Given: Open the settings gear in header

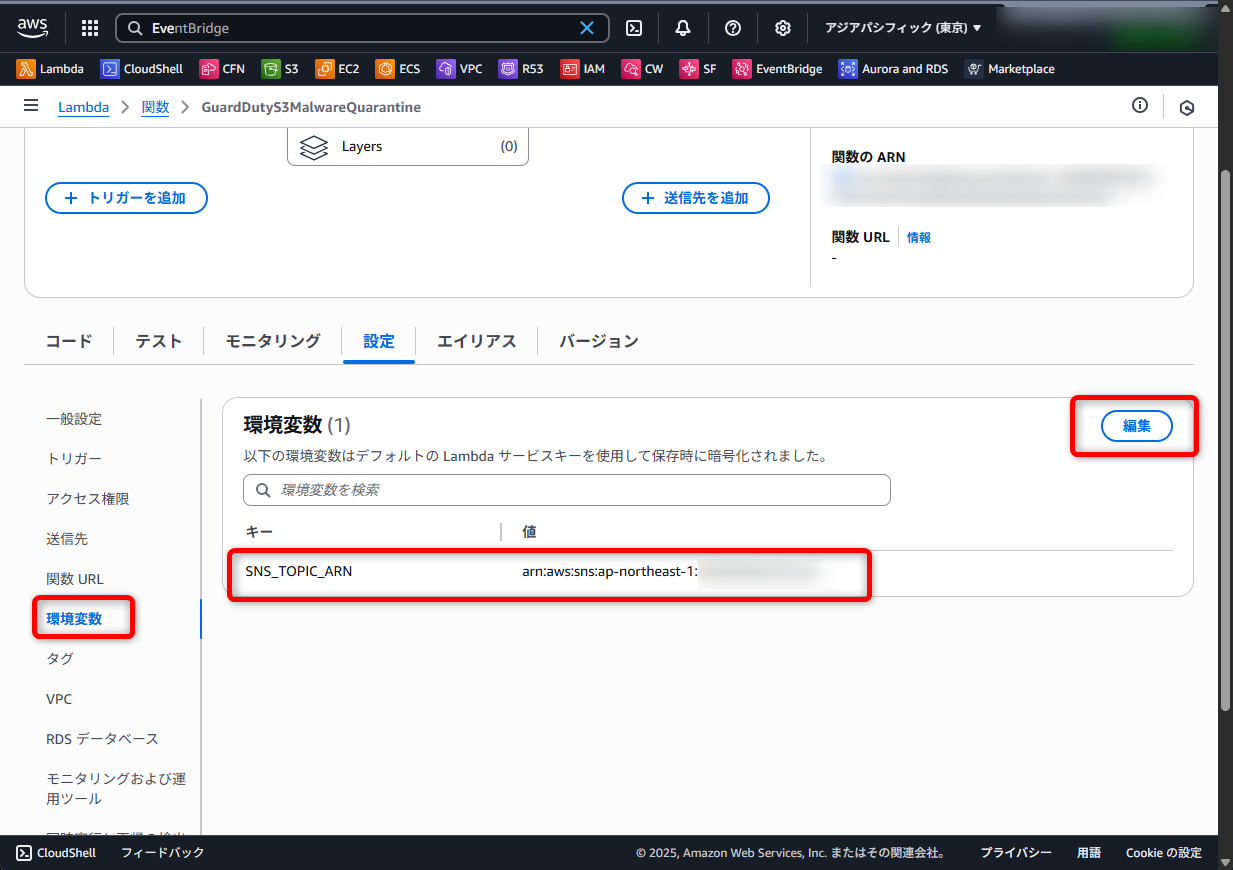Looking at the screenshot, I should (x=783, y=28).
